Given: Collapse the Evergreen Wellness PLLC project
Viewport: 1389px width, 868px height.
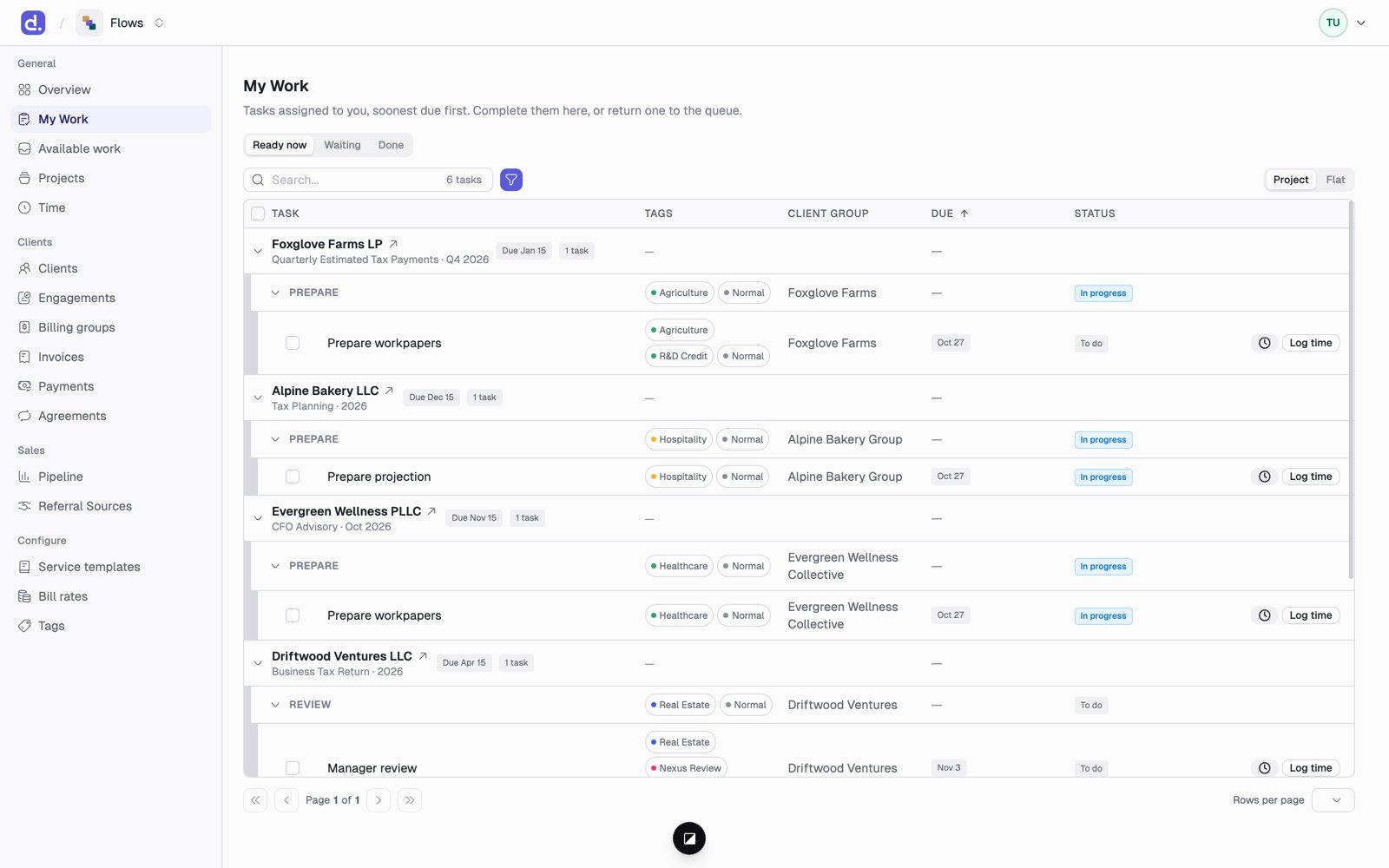Looking at the screenshot, I should pos(258,518).
